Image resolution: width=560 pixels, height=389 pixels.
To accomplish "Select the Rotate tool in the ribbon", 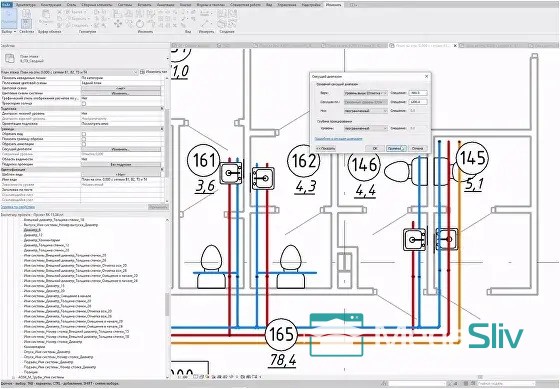I will pos(140,24).
